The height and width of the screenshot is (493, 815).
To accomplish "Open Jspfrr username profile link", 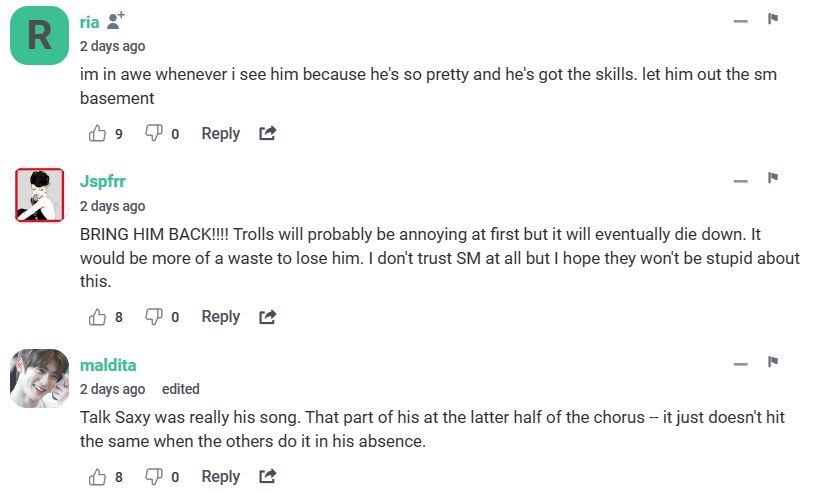I will (102, 181).
